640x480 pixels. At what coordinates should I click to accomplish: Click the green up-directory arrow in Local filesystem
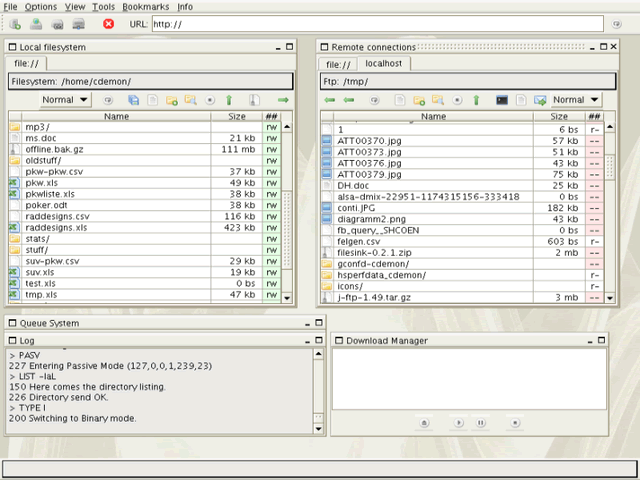click(x=229, y=100)
